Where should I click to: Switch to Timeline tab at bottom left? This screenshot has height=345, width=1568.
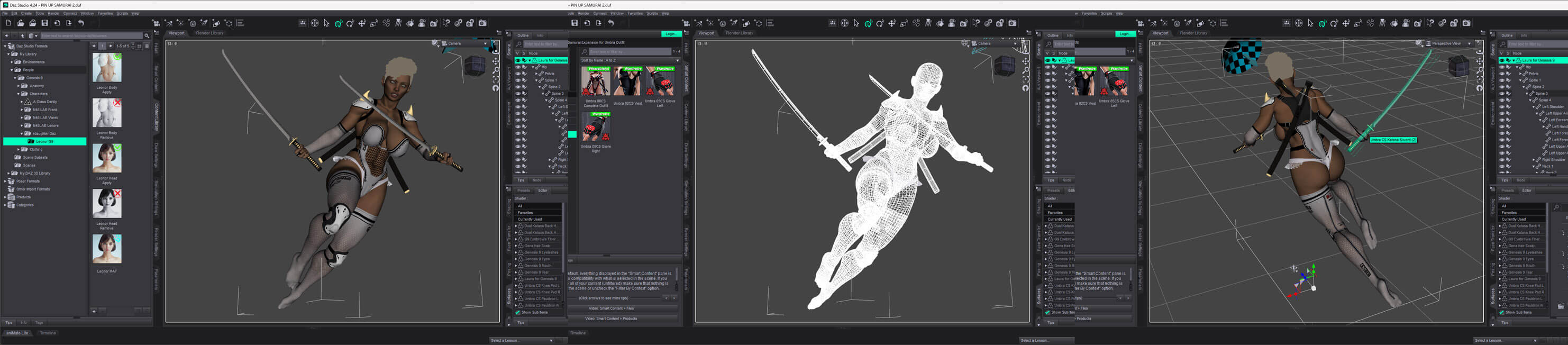(48, 333)
